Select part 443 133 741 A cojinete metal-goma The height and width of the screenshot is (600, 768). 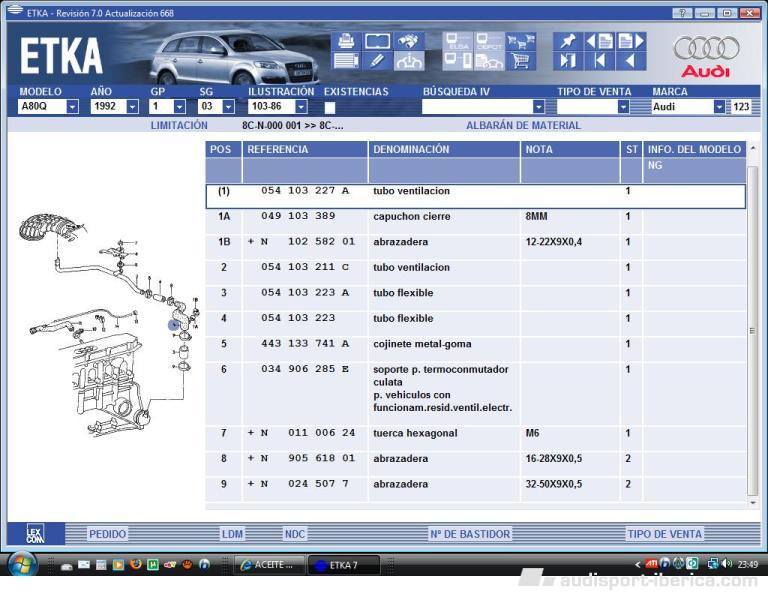point(475,349)
